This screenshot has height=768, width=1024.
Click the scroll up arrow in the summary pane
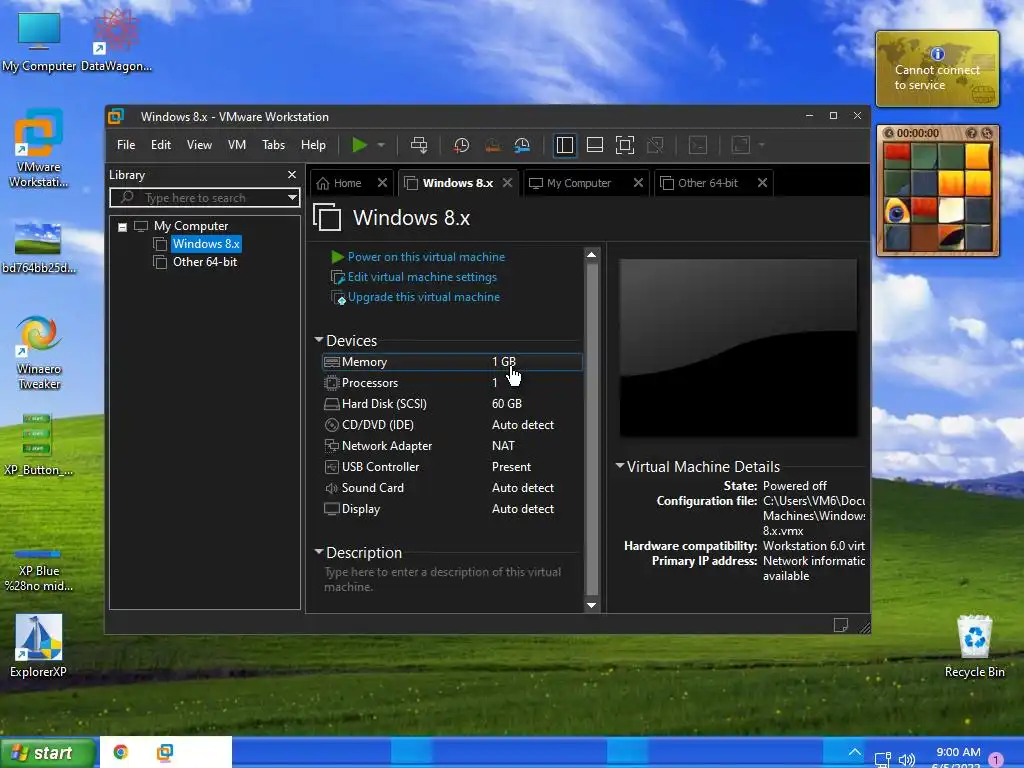(x=592, y=255)
